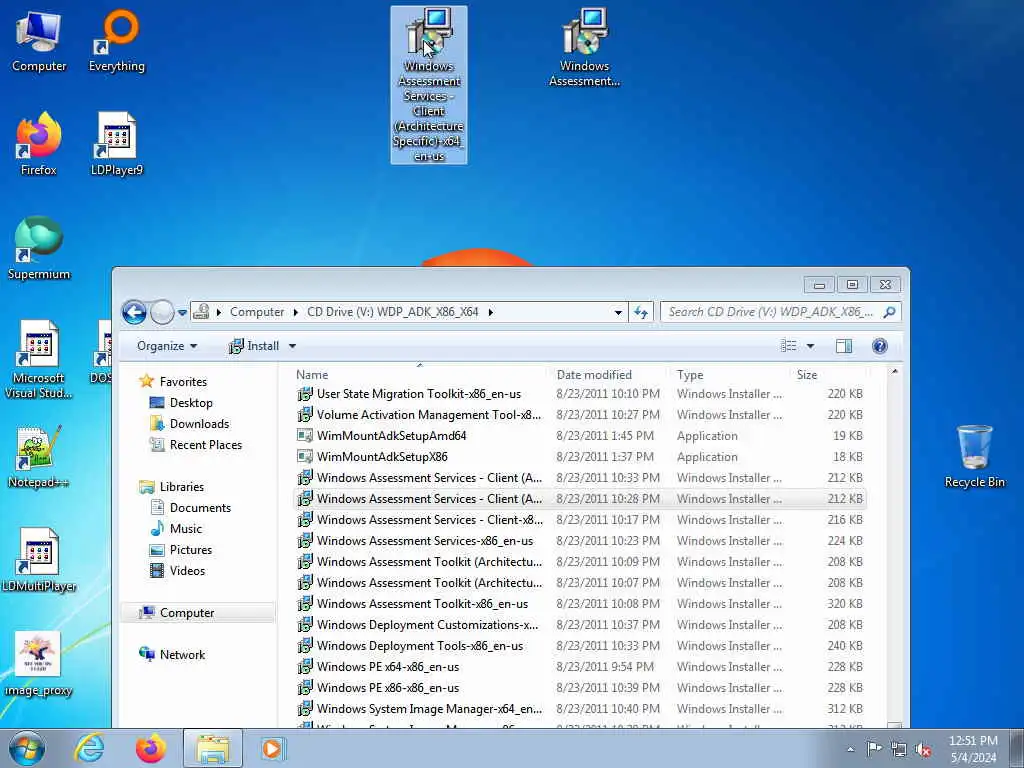
Task: Click the Start button on taskbar
Action: [x=27, y=748]
